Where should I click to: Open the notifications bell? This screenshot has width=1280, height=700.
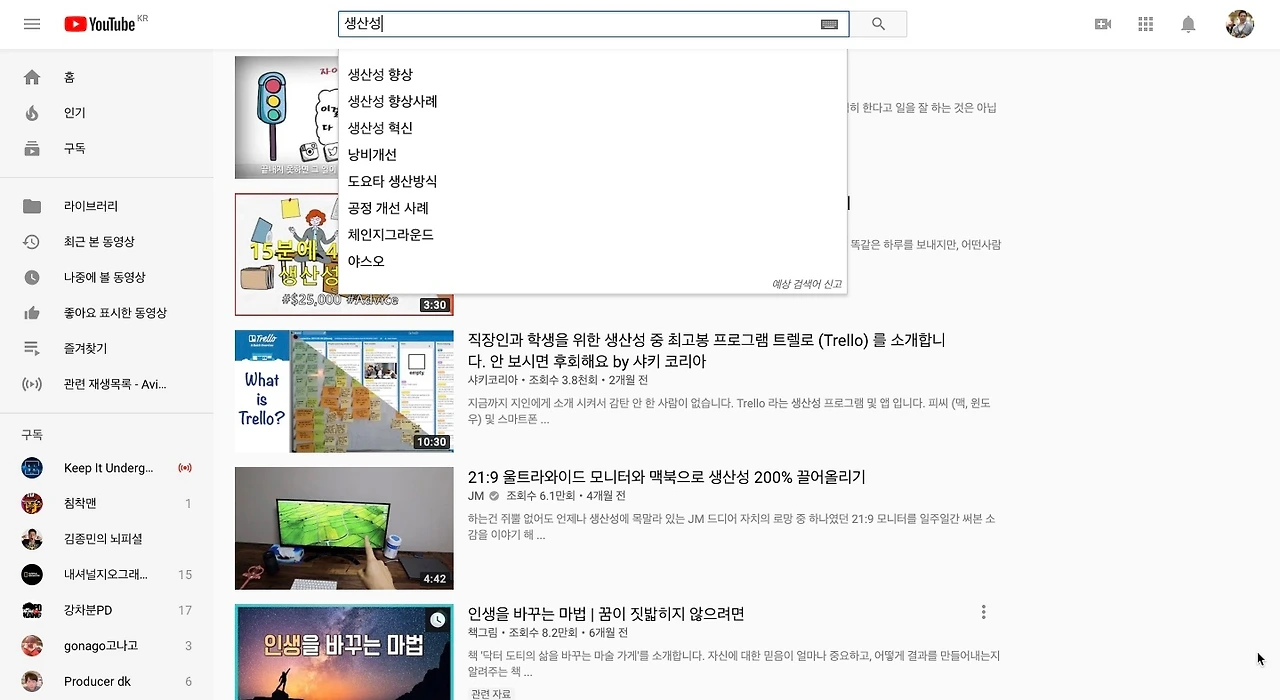(1188, 24)
